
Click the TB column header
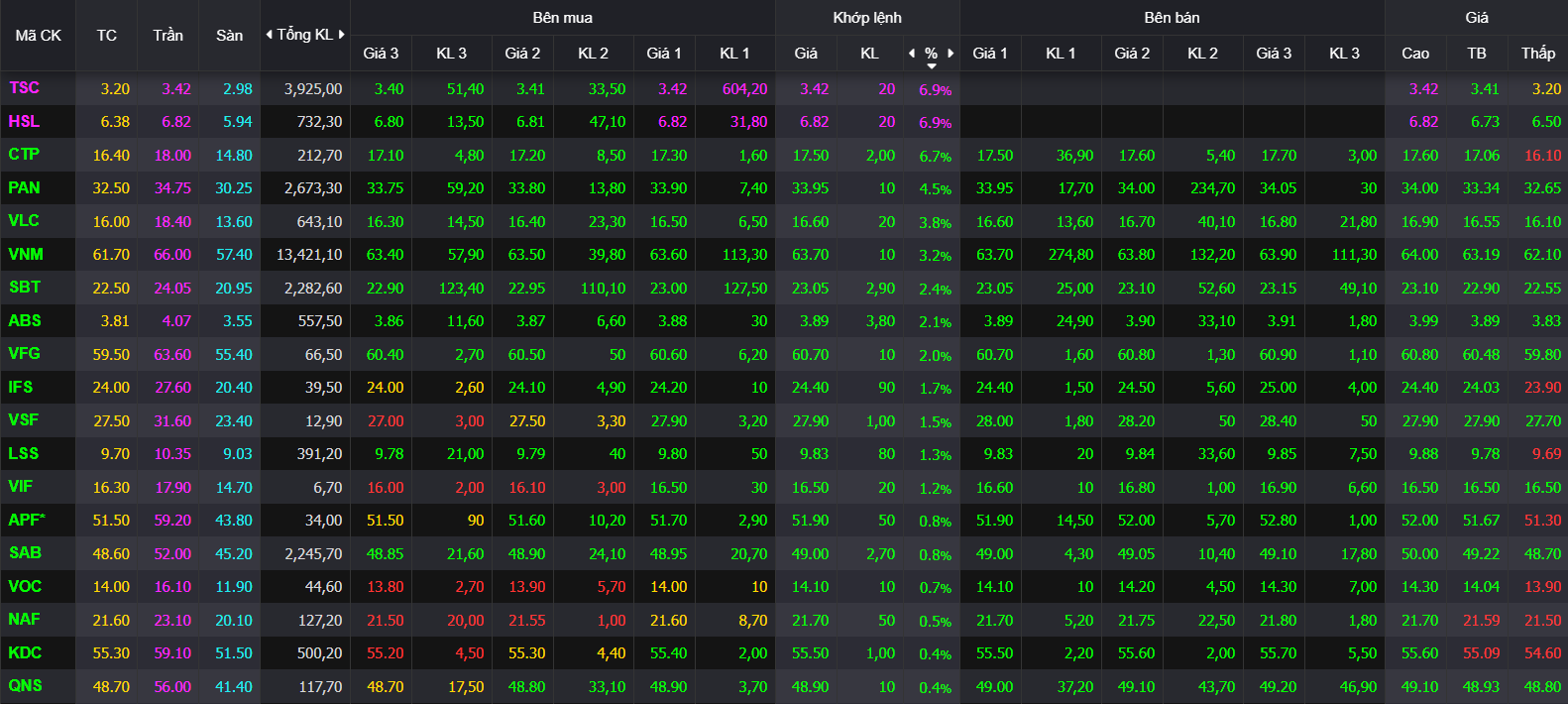click(x=1477, y=54)
